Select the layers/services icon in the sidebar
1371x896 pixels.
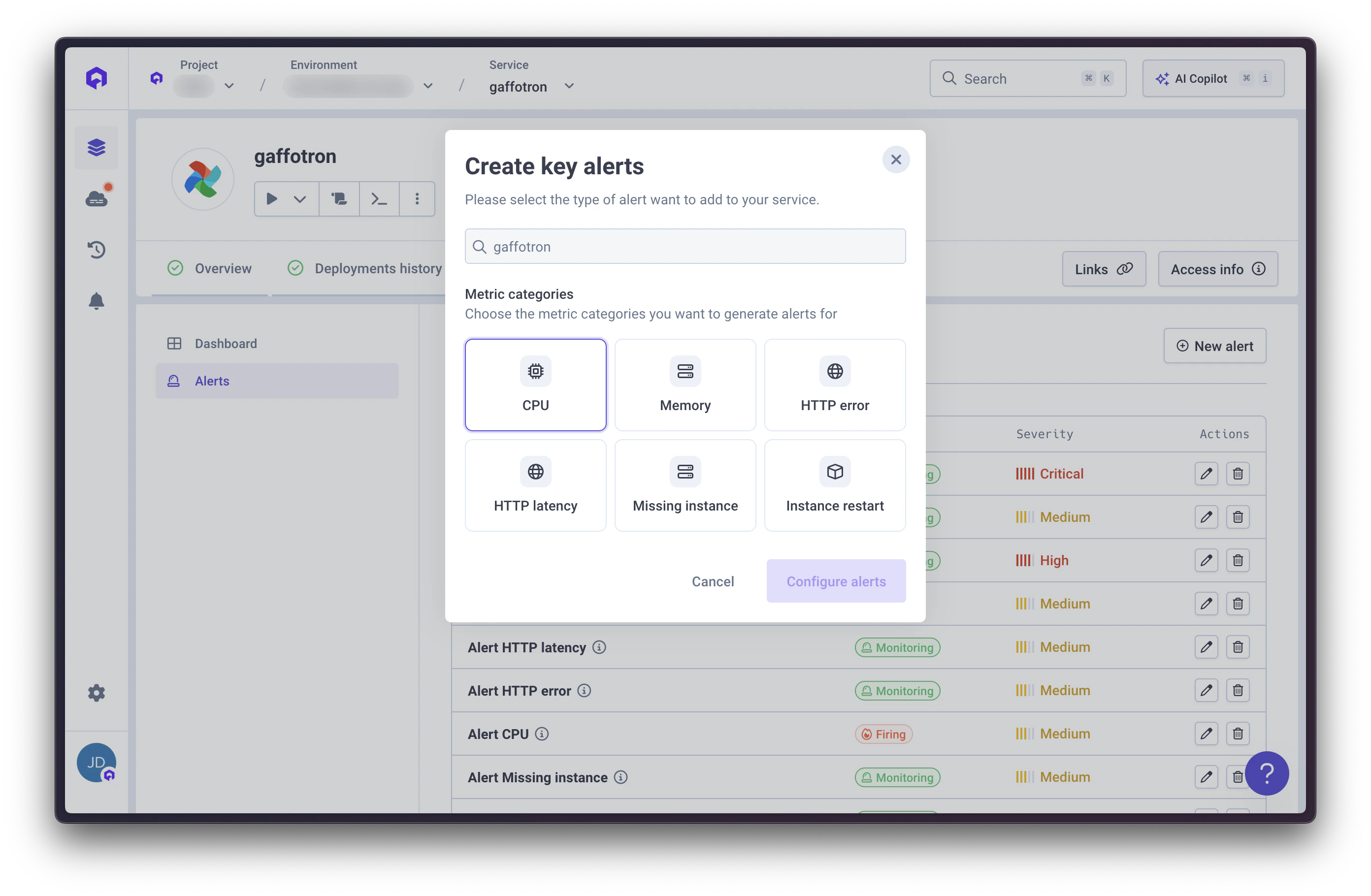(96, 147)
